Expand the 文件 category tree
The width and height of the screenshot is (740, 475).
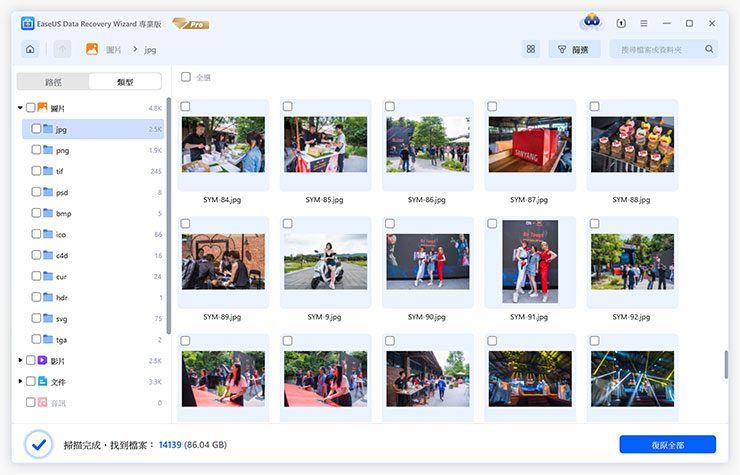(x=20, y=381)
